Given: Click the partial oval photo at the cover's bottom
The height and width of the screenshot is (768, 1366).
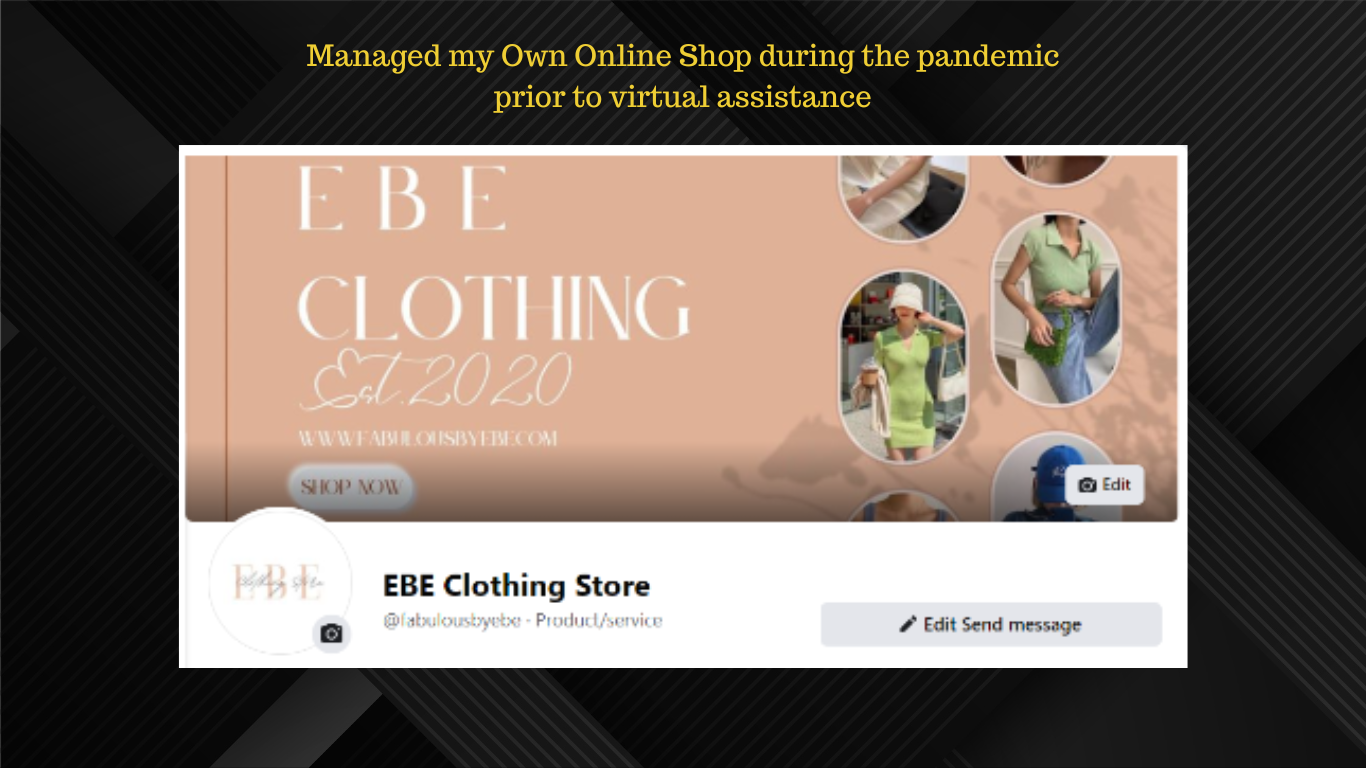Looking at the screenshot, I should pyautogui.click(x=903, y=507).
